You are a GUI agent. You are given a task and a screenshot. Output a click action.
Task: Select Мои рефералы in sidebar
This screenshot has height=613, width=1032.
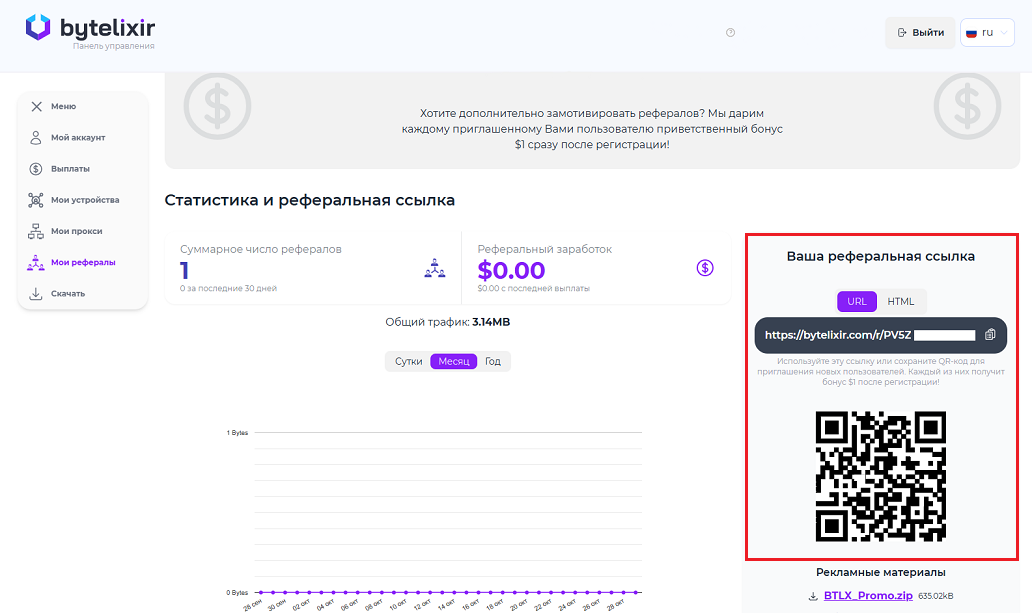click(x=71, y=262)
